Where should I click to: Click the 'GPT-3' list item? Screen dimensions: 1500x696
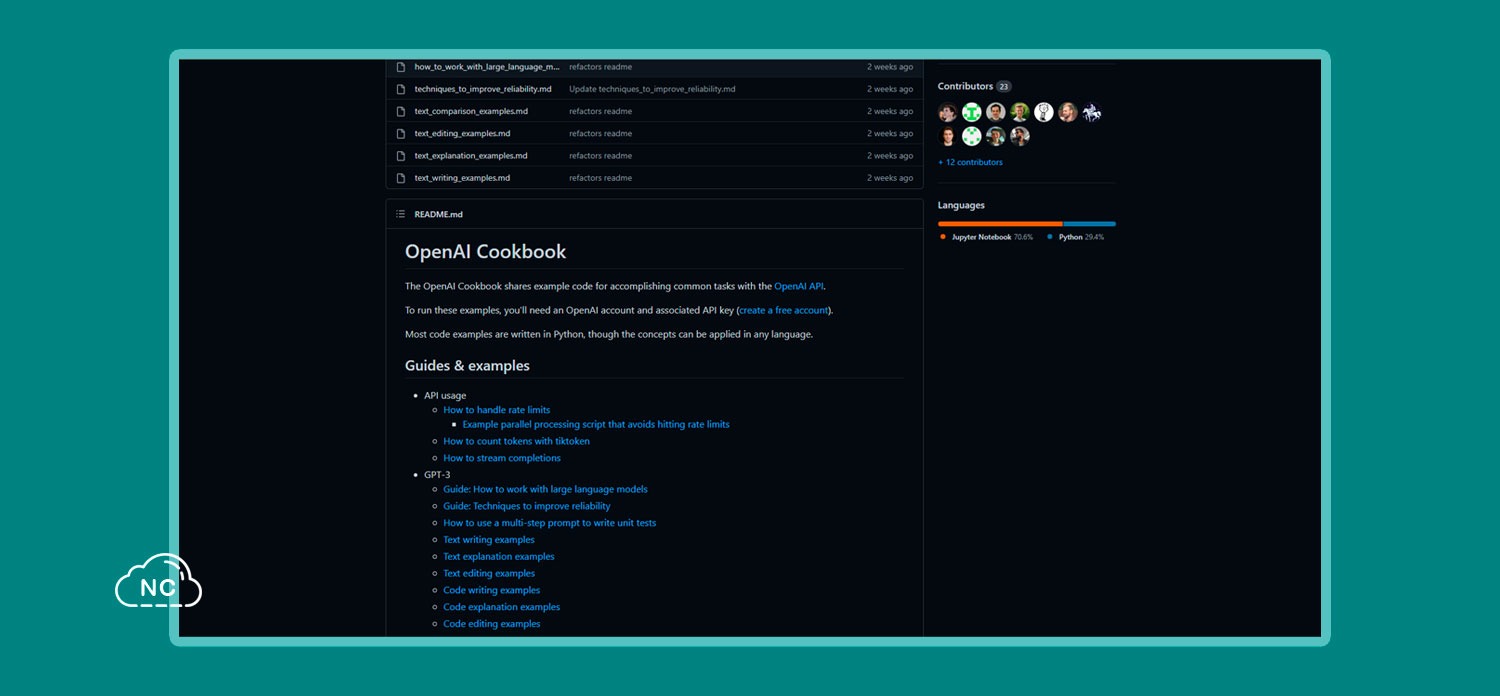(x=437, y=475)
